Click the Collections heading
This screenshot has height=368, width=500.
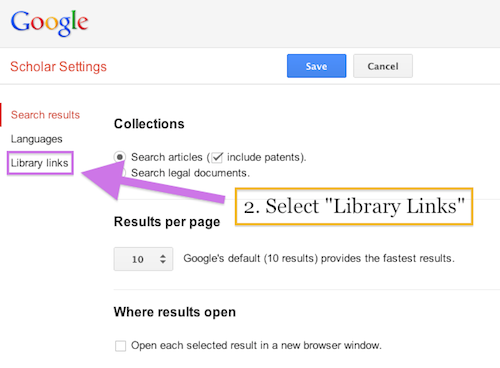[149, 124]
